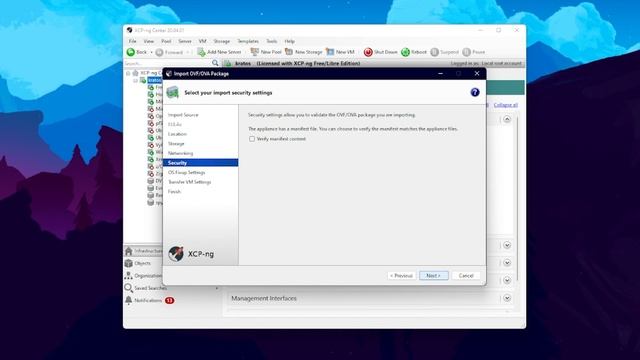Click the search magnifier icon
Image resolution: width=640 pixels, height=360 pixels.
coord(215,63)
